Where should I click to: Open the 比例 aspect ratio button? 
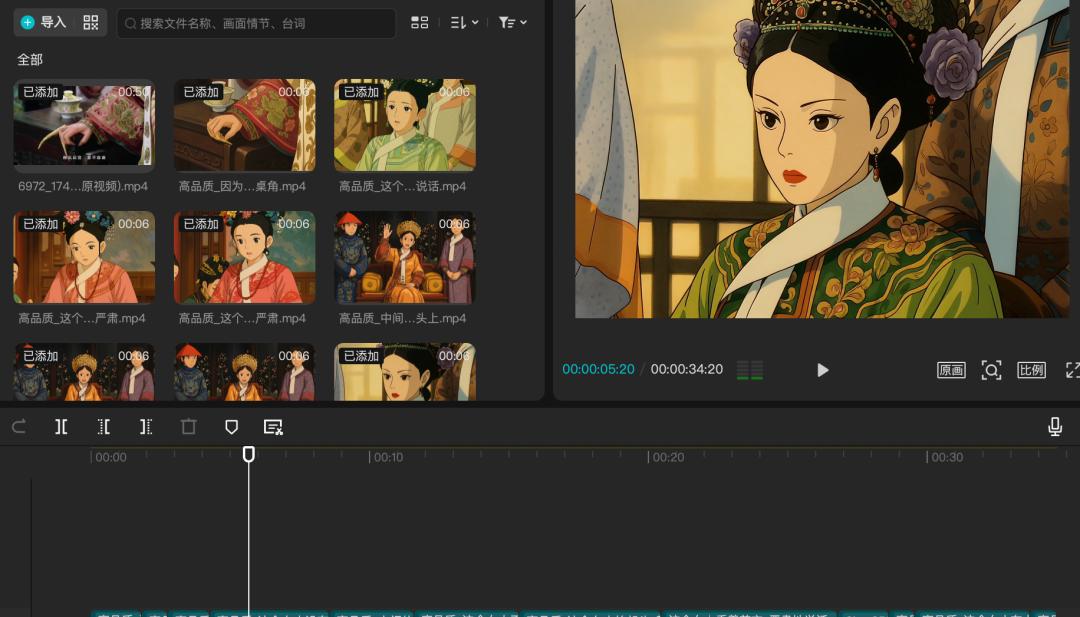1031,370
